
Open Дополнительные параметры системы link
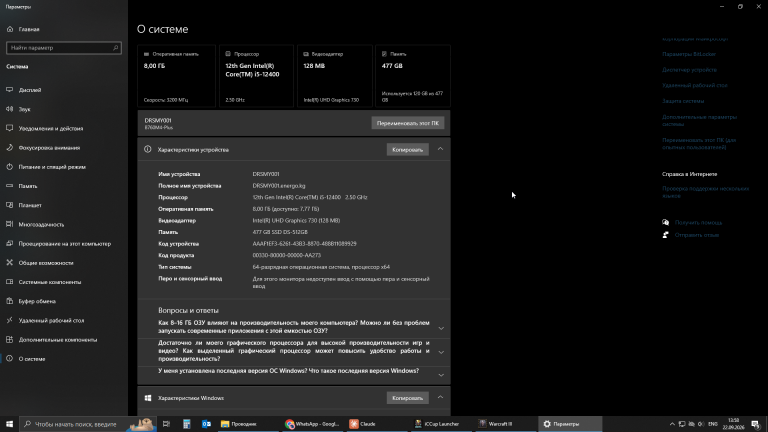pyautogui.click(x=699, y=120)
